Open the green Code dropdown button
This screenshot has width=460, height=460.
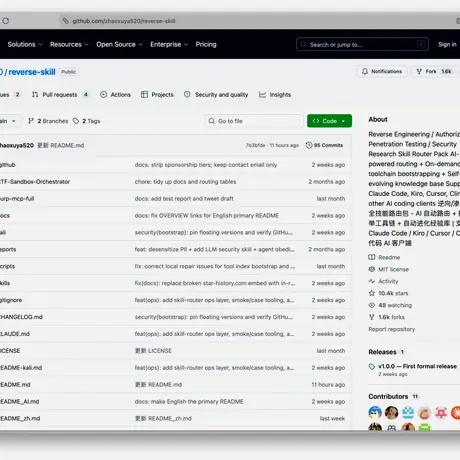click(329, 121)
